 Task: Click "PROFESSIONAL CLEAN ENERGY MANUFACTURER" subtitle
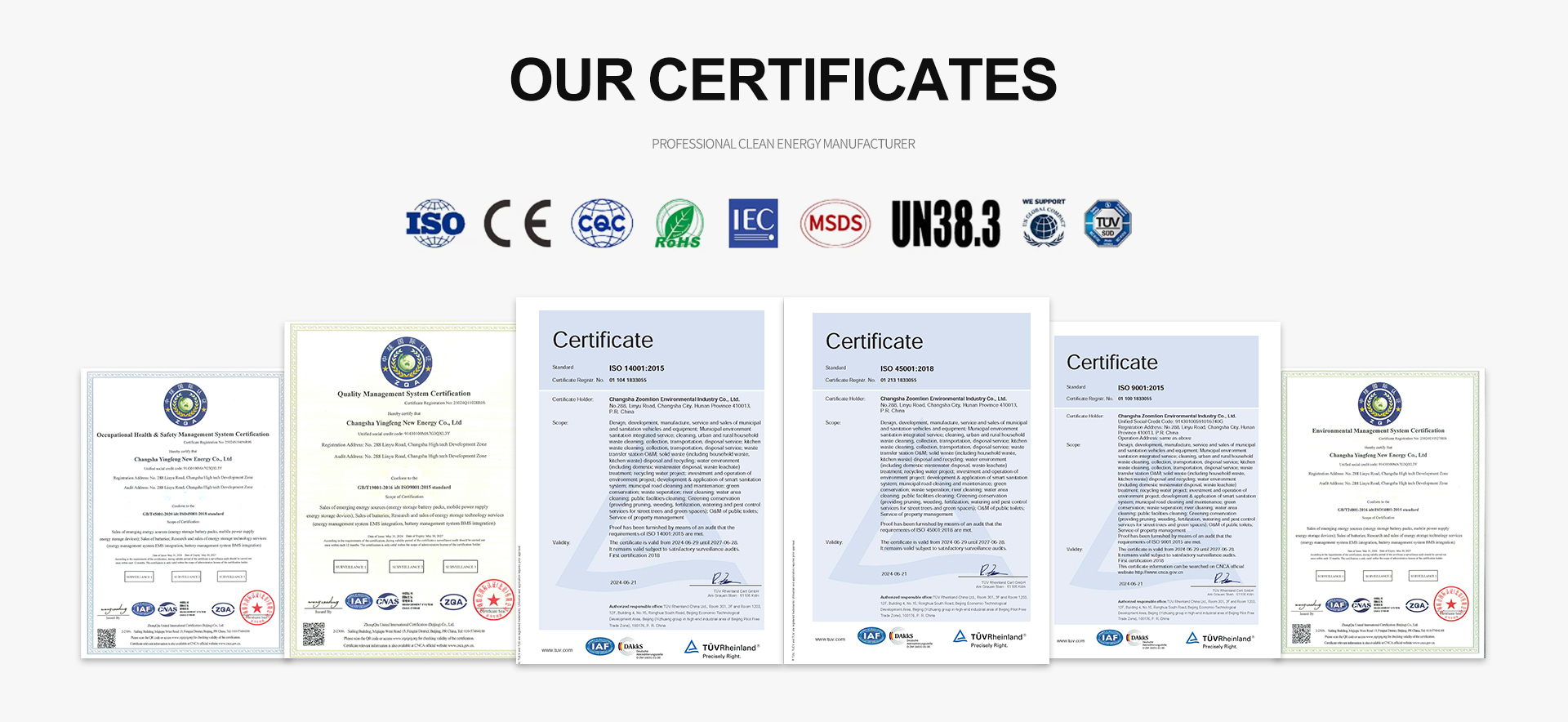point(783,144)
